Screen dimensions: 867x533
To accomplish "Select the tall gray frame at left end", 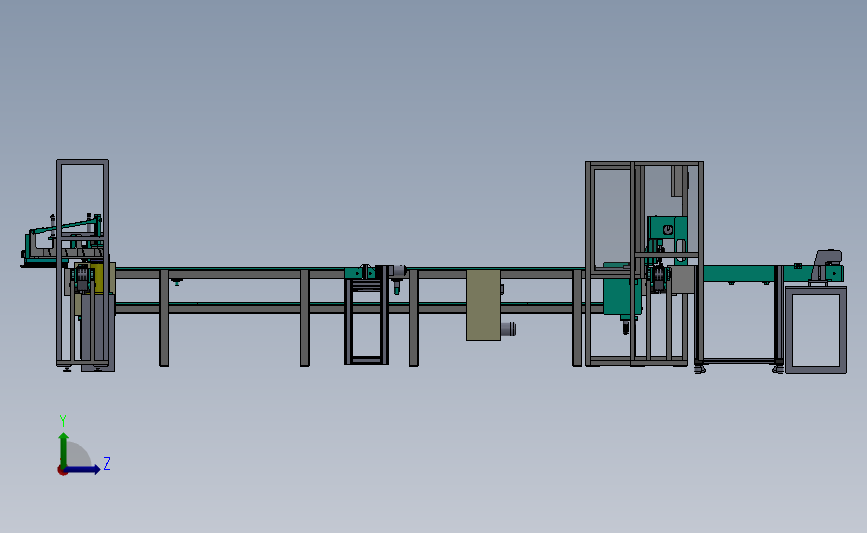I will (x=82, y=263).
